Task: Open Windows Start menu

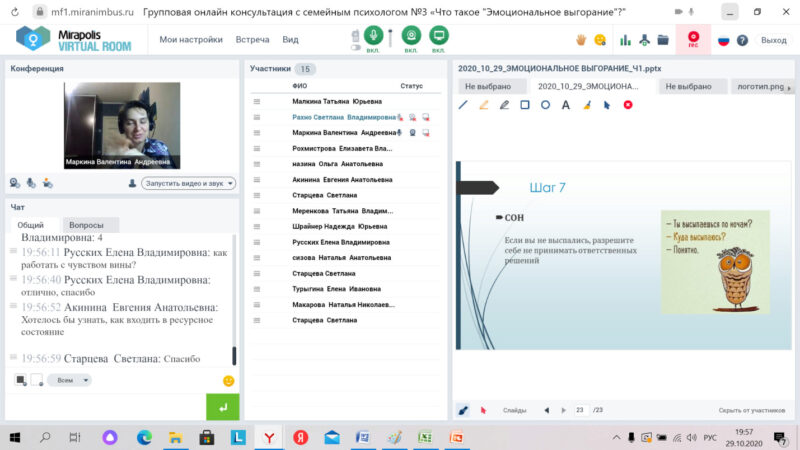Action: pyautogui.click(x=15, y=437)
